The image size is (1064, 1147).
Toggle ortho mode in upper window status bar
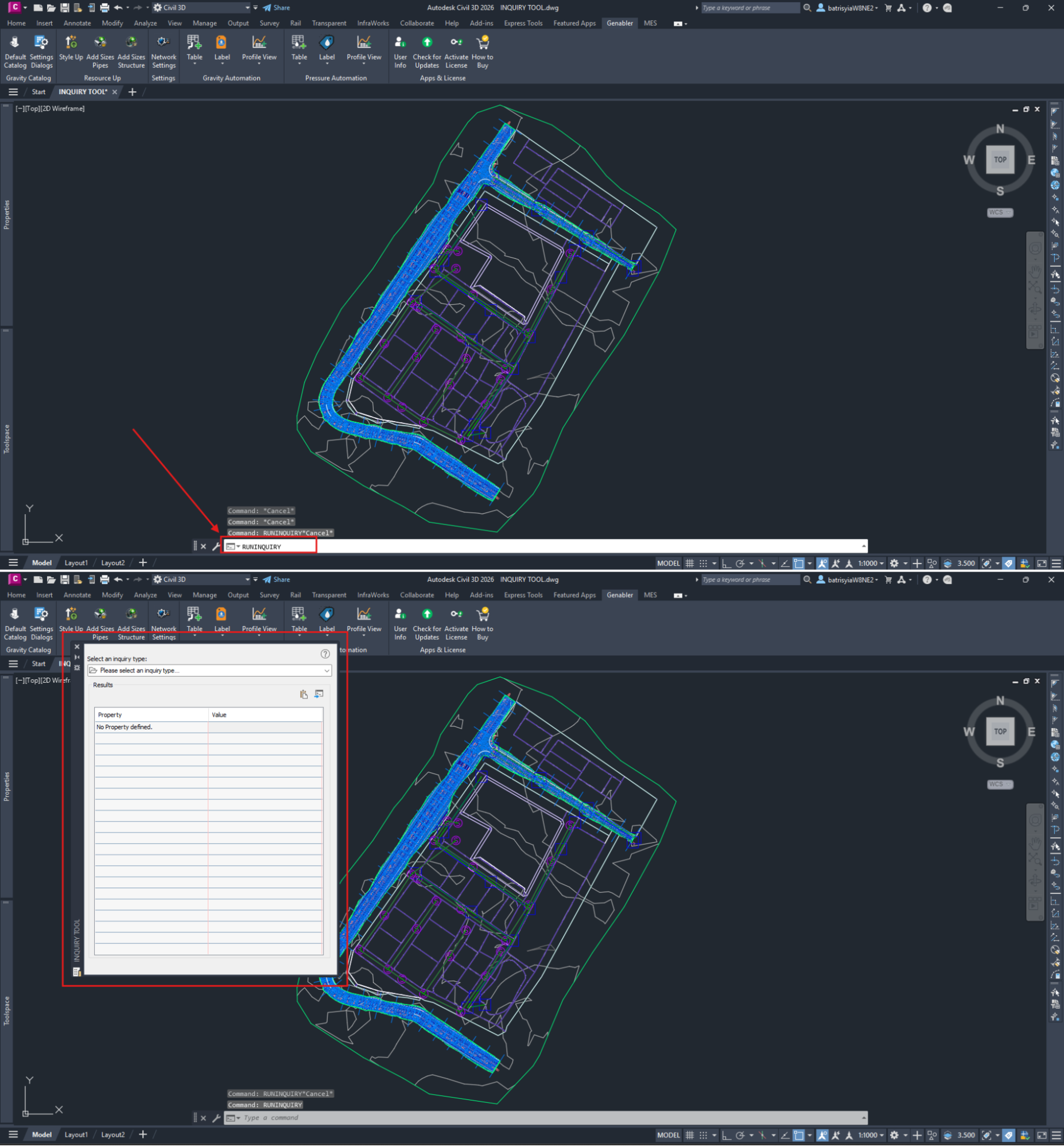pyautogui.click(x=727, y=563)
